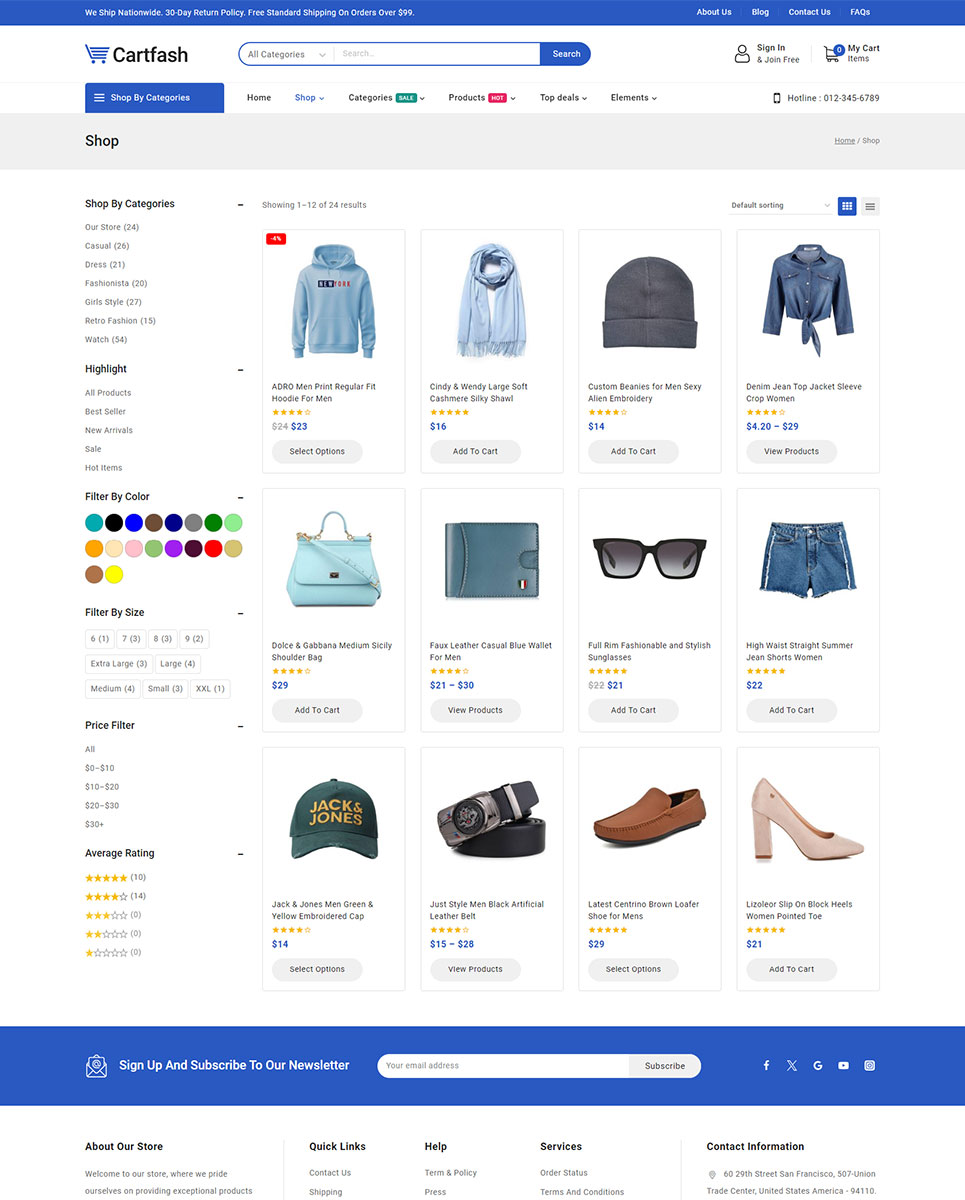Open the Default sorting dropdown
This screenshot has width=965, height=1200.
pyautogui.click(x=780, y=206)
